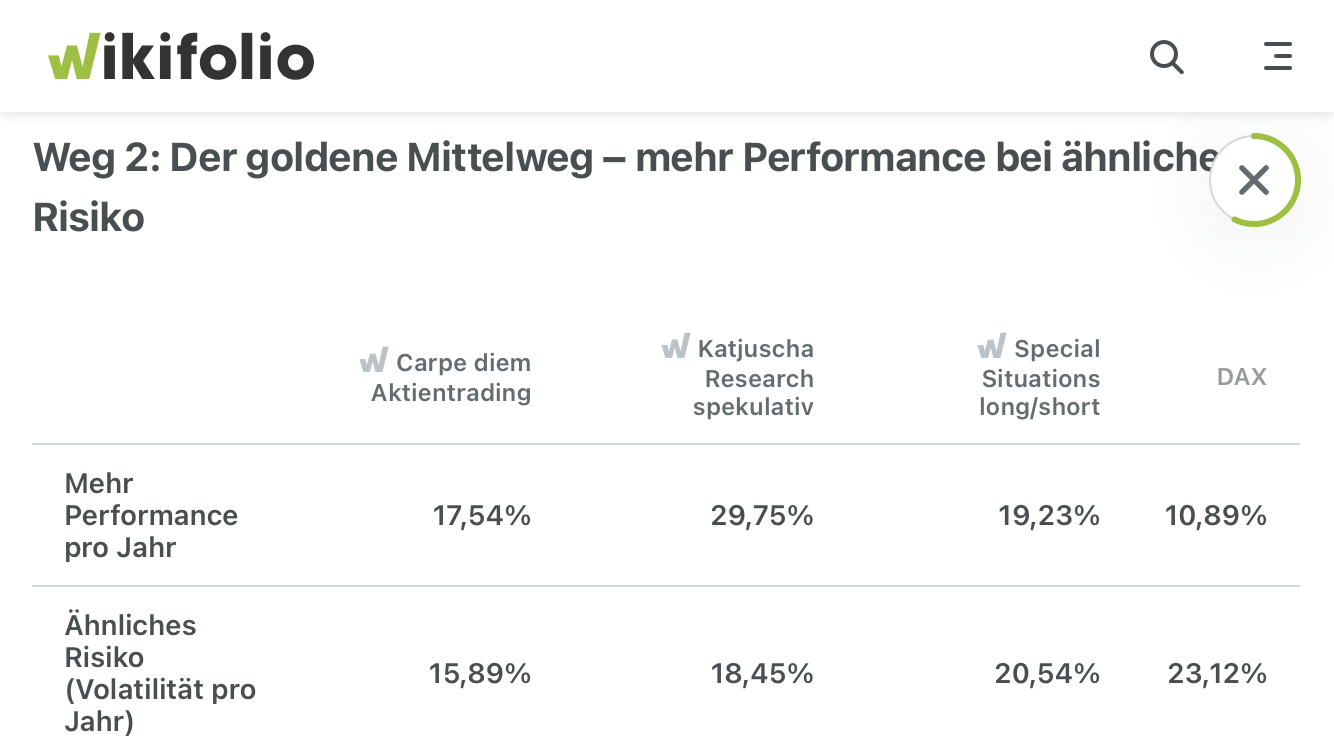Open the hamburger navigation menu icon
Image resolution: width=1334 pixels, height=750 pixels.
coord(1278,57)
